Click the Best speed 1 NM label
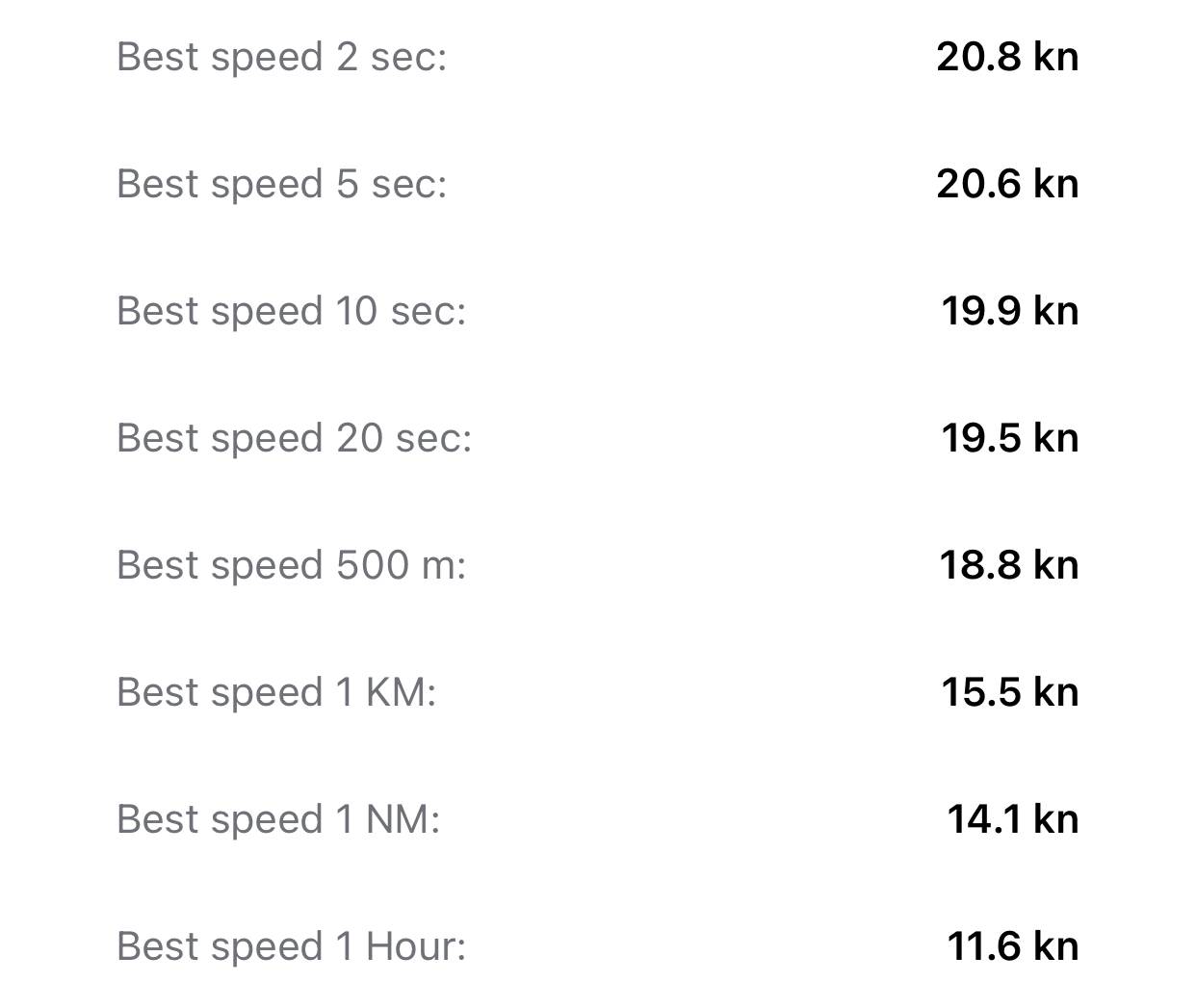This screenshot has width=1196, height=1008. pos(278,820)
